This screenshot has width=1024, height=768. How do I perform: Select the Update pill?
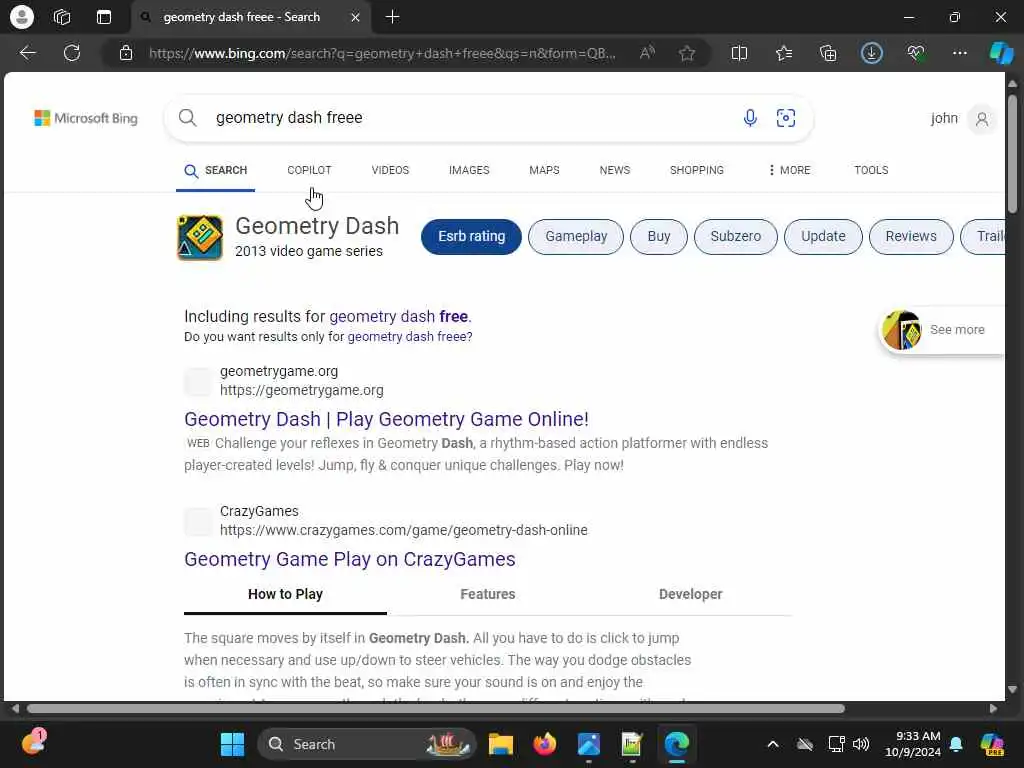click(x=823, y=236)
